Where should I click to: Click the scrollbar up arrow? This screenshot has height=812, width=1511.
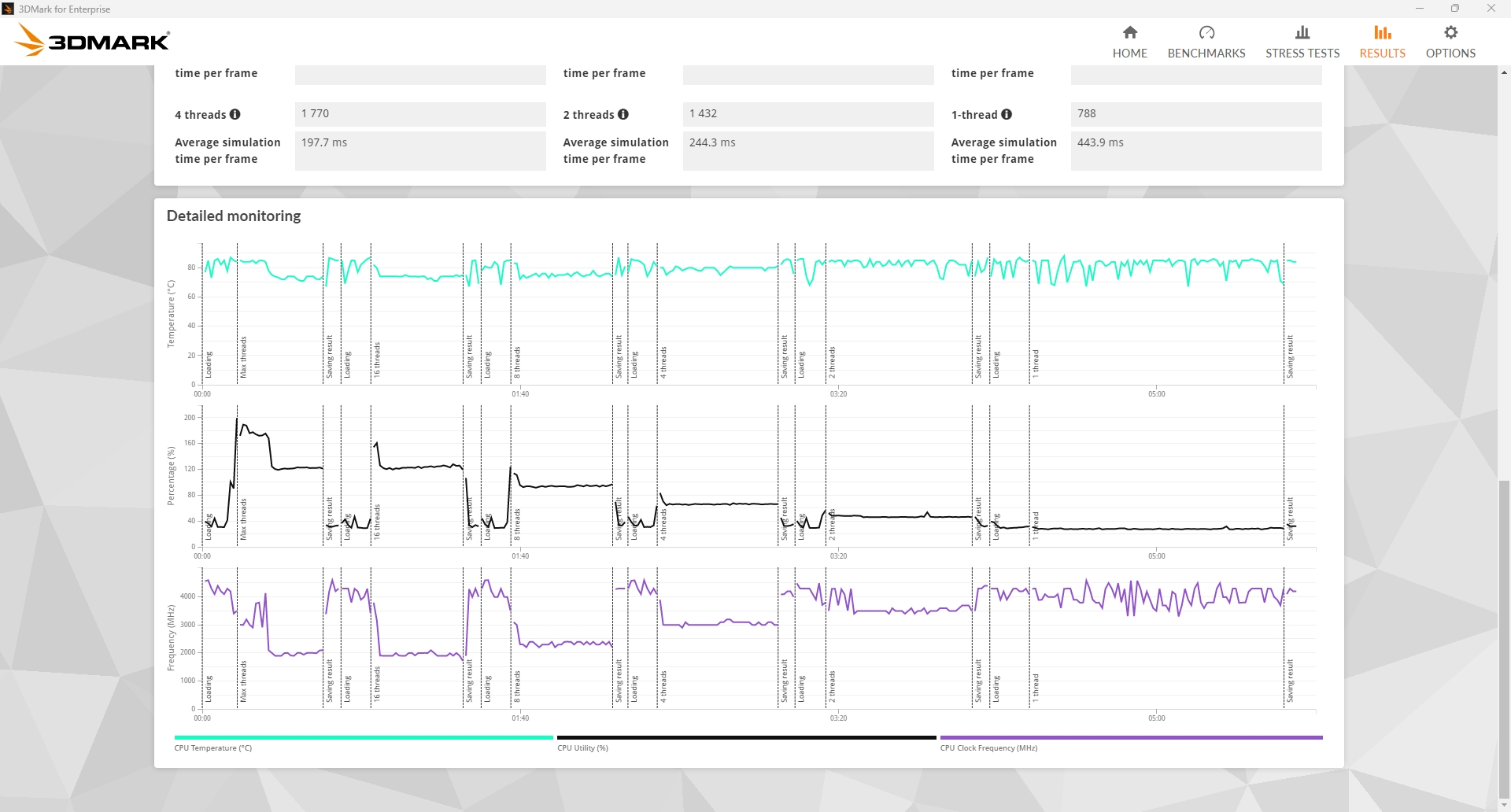1504,72
